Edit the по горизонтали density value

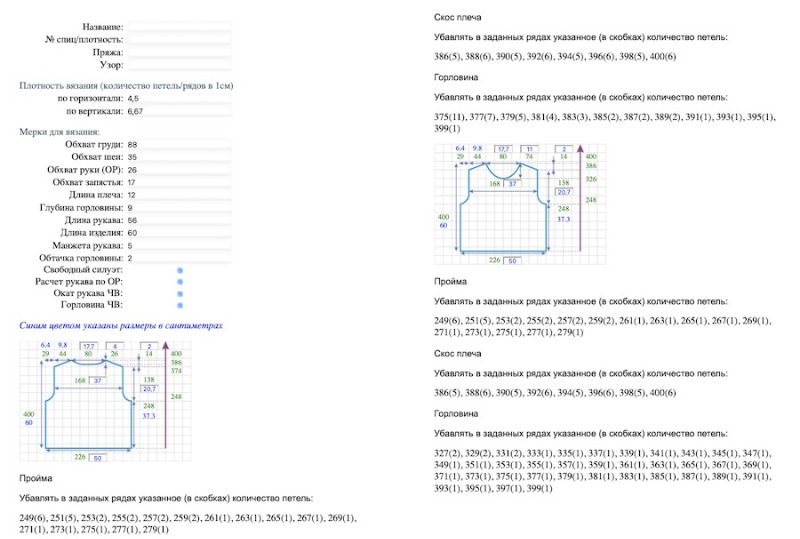[x=179, y=99]
